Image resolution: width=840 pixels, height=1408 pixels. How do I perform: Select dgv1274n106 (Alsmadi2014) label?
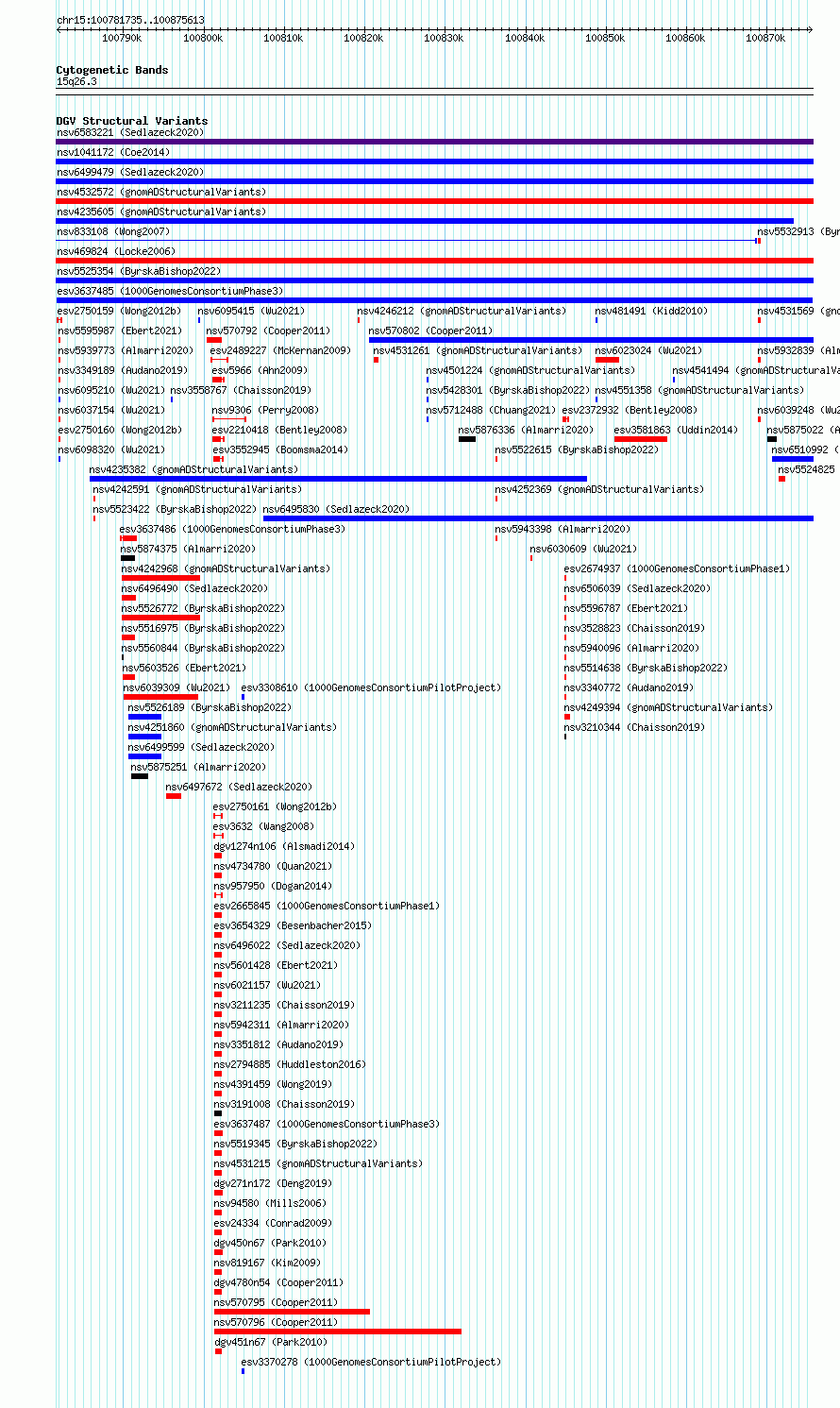click(x=284, y=846)
